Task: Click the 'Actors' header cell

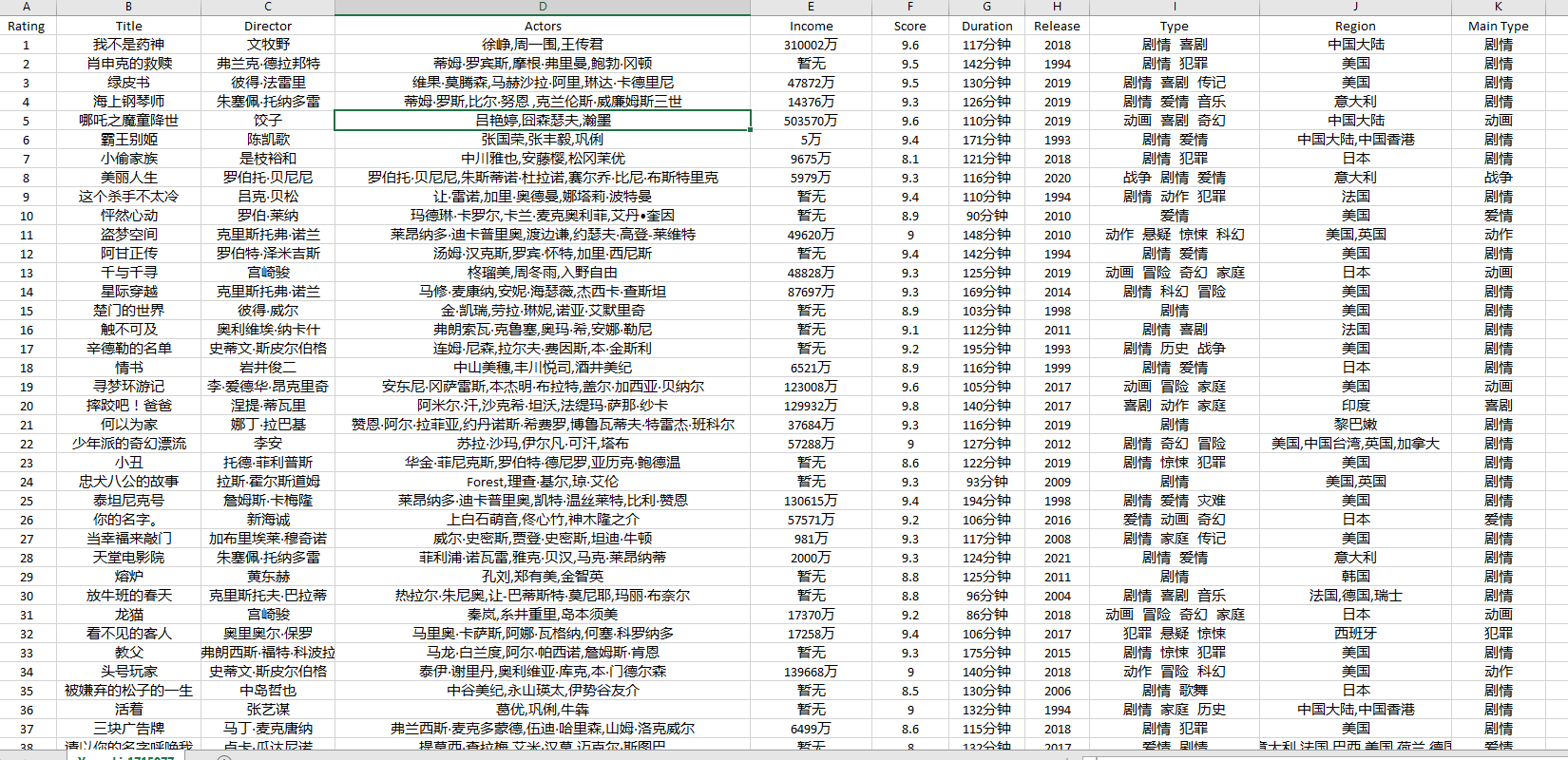Action: (x=543, y=26)
